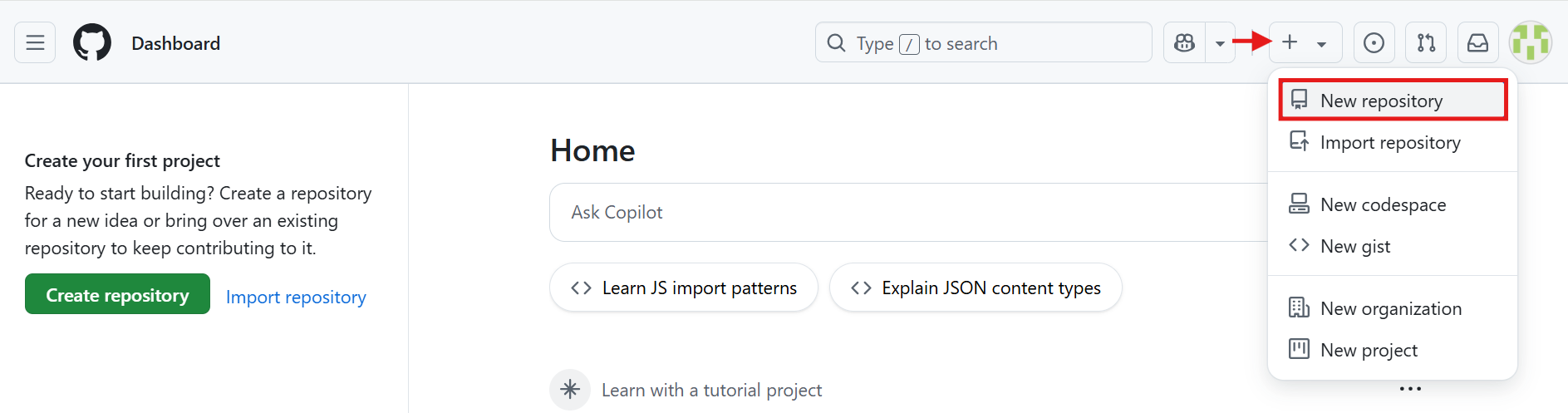Click the tutorial project sparkle icon
Viewport: 1568px width, 413px height.
pyautogui.click(x=570, y=389)
